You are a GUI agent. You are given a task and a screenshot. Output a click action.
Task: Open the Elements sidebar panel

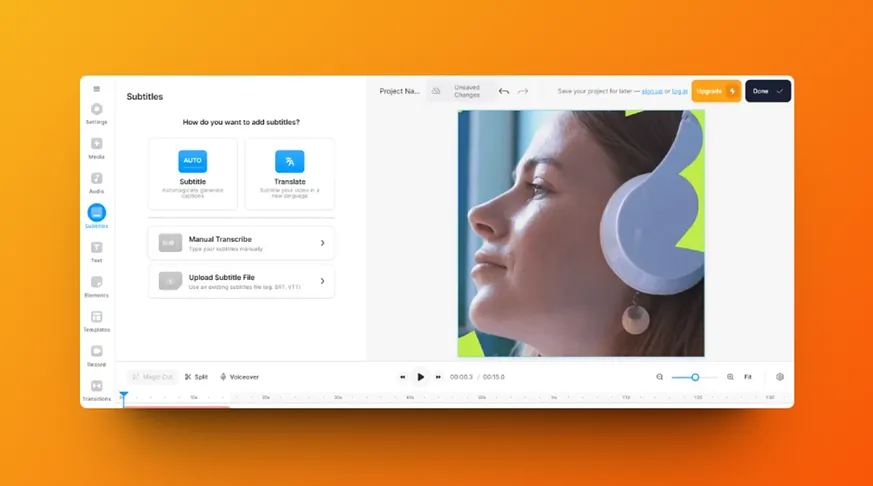click(96, 286)
